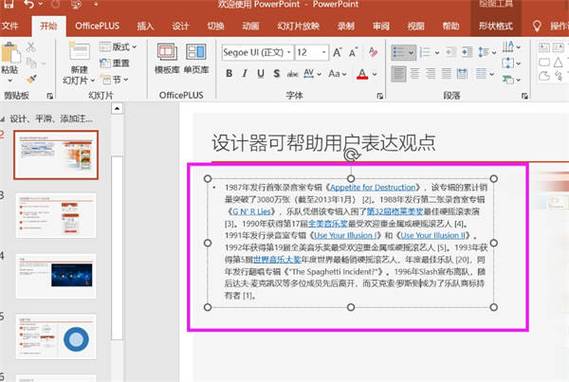Increase font size with larger A icon
Viewport: 569px width, 382px height.
[337, 53]
